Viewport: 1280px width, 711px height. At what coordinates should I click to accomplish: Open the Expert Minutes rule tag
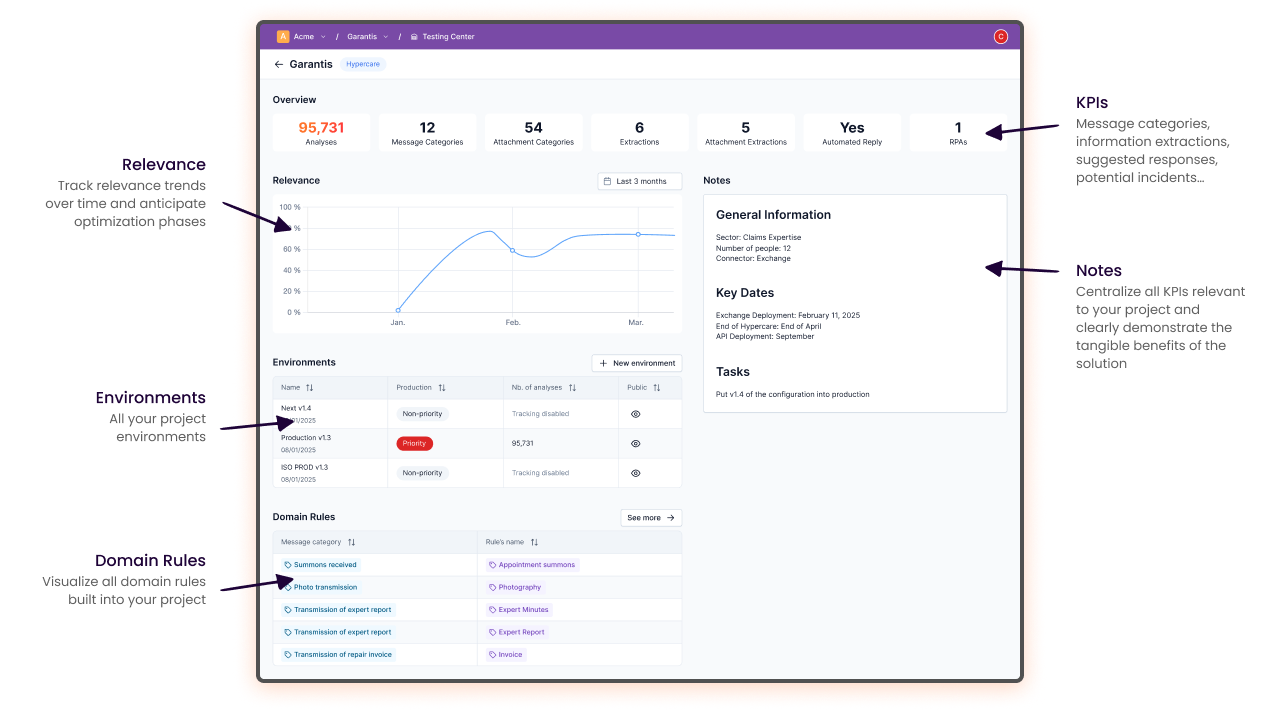click(519, 610)
